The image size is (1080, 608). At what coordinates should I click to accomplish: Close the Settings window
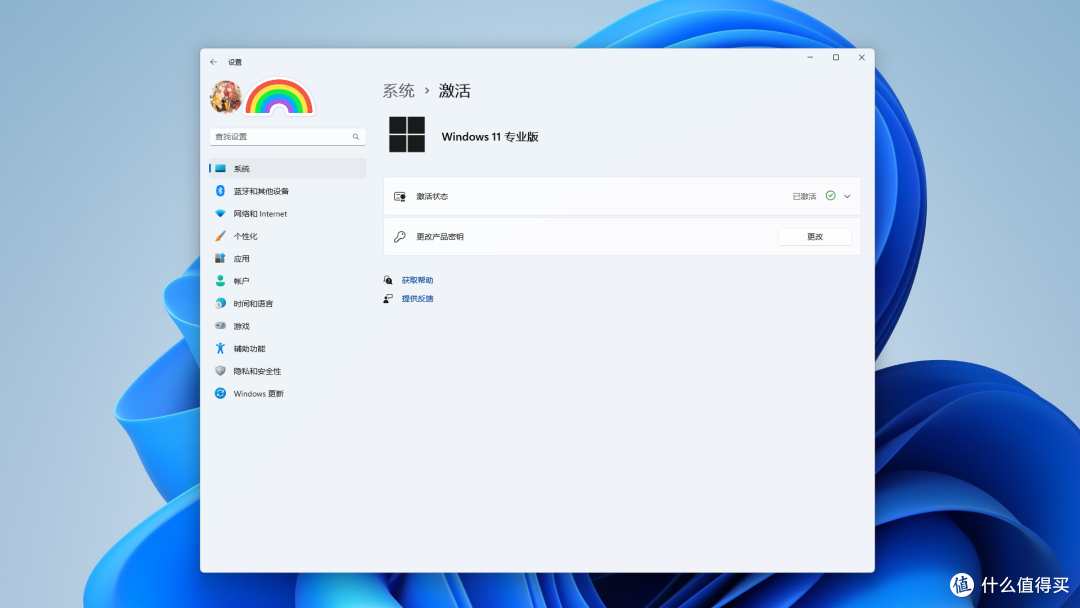[862, 58]
